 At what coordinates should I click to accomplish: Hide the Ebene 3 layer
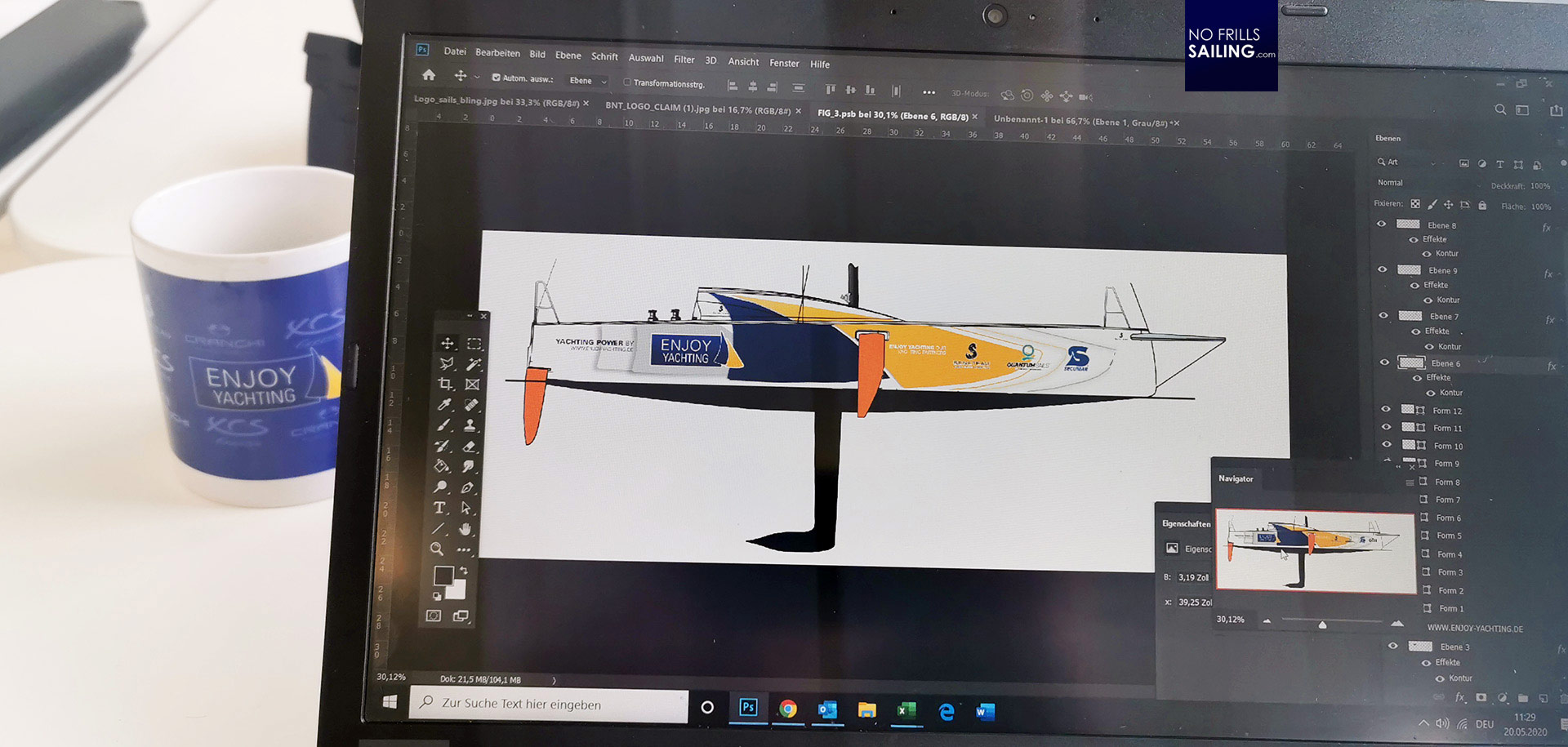1393,646
